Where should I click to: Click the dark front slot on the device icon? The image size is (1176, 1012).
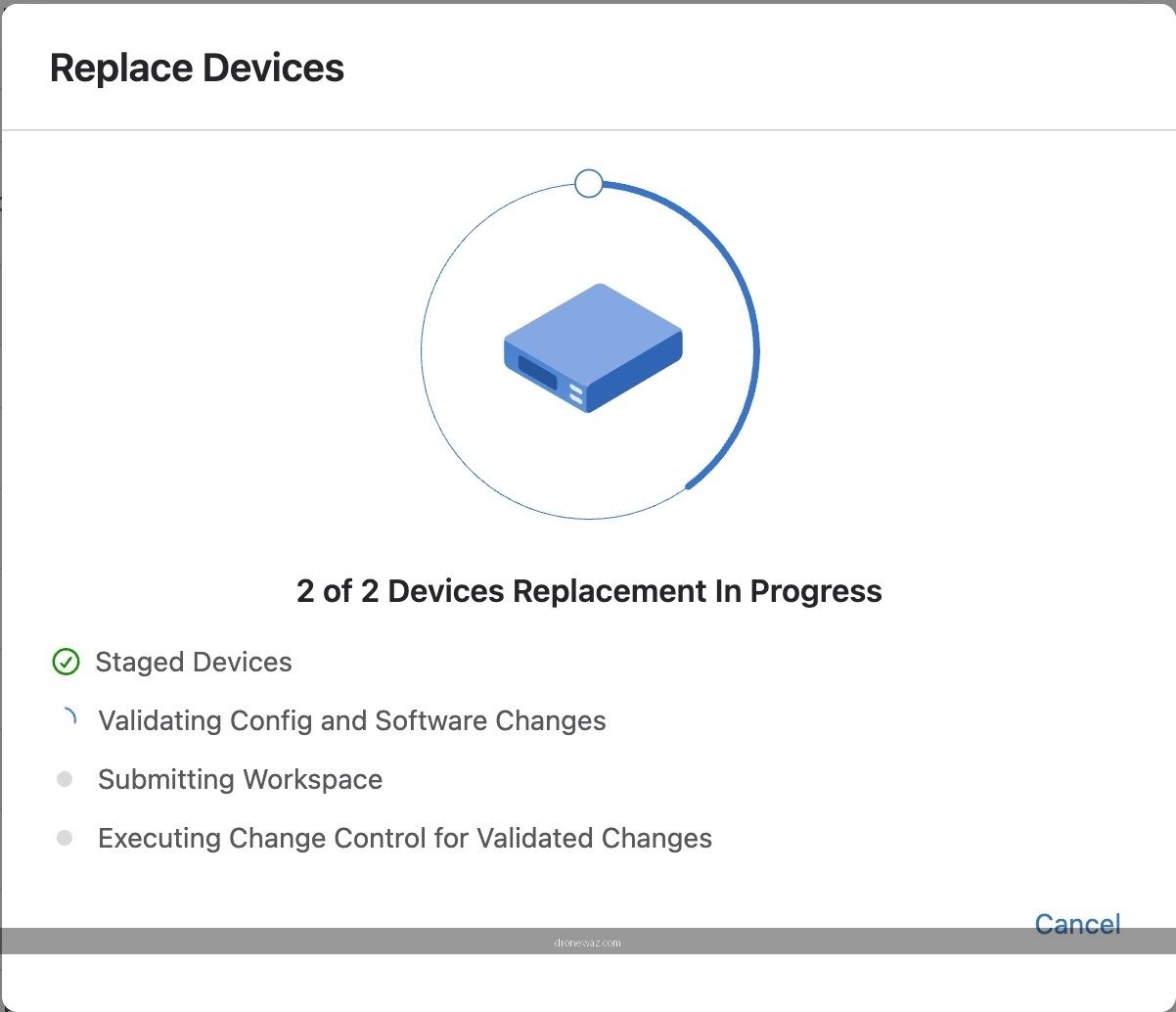(537, 373)
